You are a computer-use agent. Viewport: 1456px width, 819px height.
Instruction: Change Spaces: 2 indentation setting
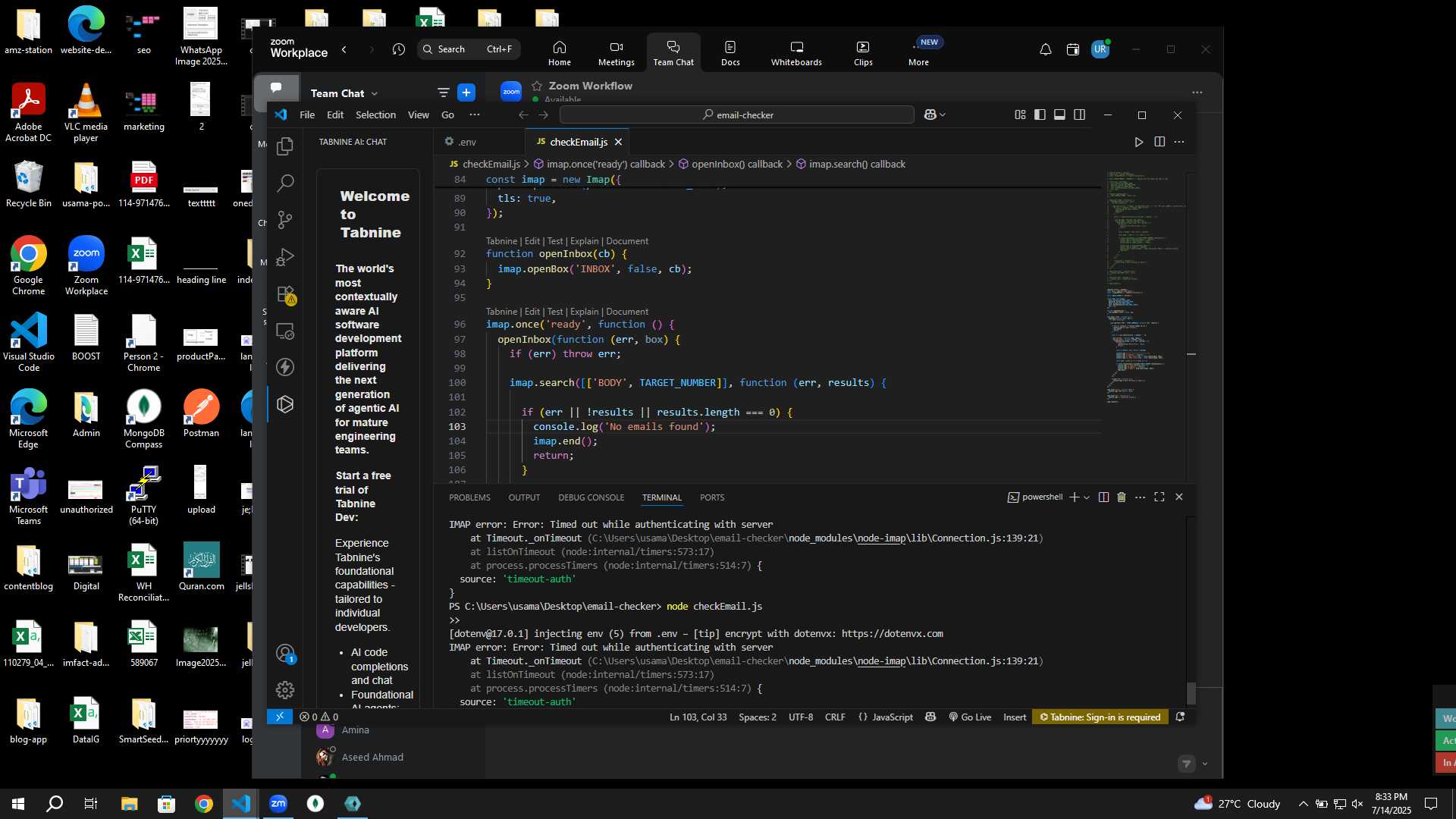click(758, 717)
